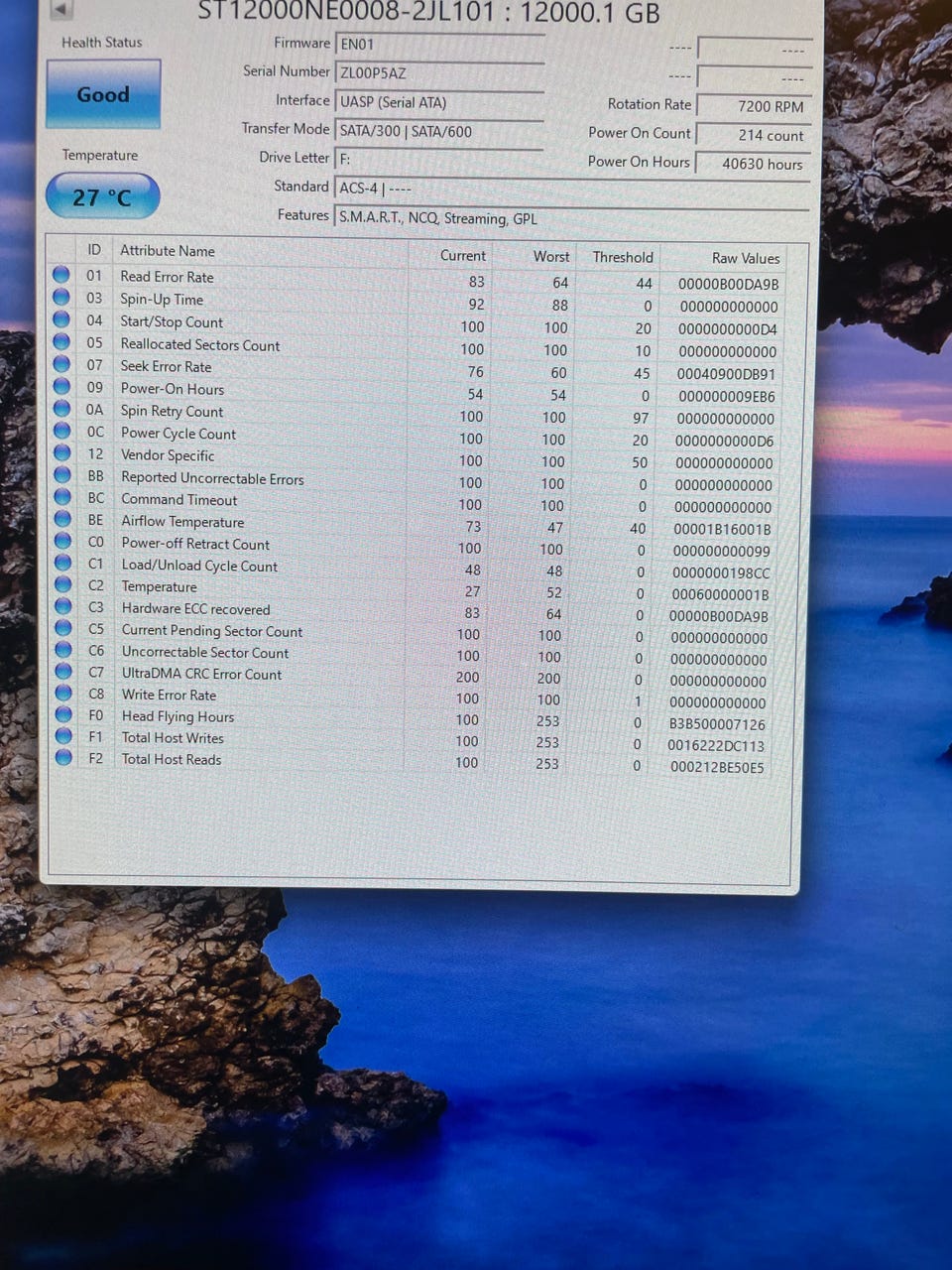Viewport: 952px width, 1270px height.
Task: Click the status icon for Spin-Up Time
Action: point(61,297)
